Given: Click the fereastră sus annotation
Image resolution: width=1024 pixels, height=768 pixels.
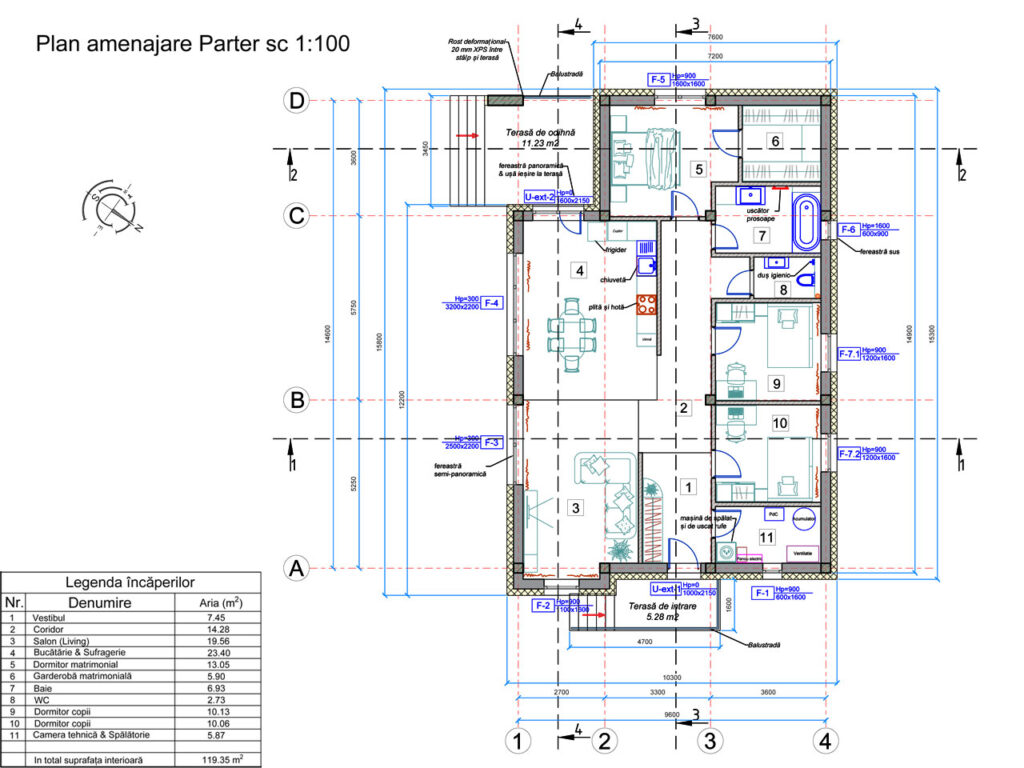Looking at the screenshot, I should (x=879, y=251).
